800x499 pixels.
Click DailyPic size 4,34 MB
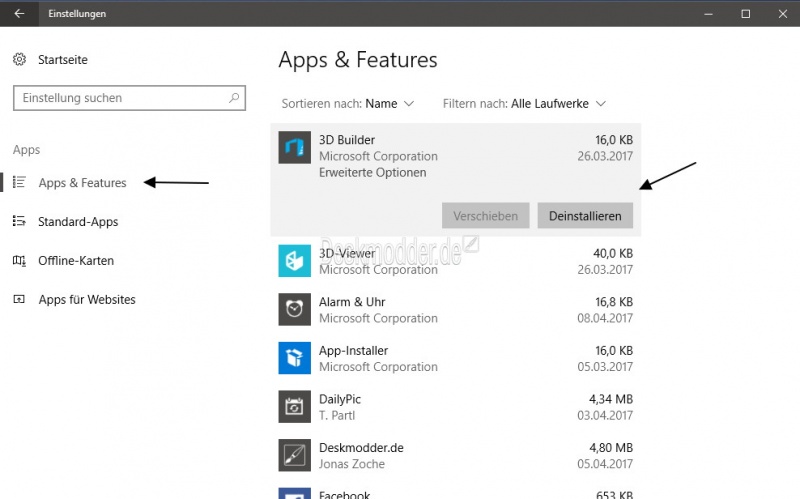pyautogui.click(x=611, y=399)
